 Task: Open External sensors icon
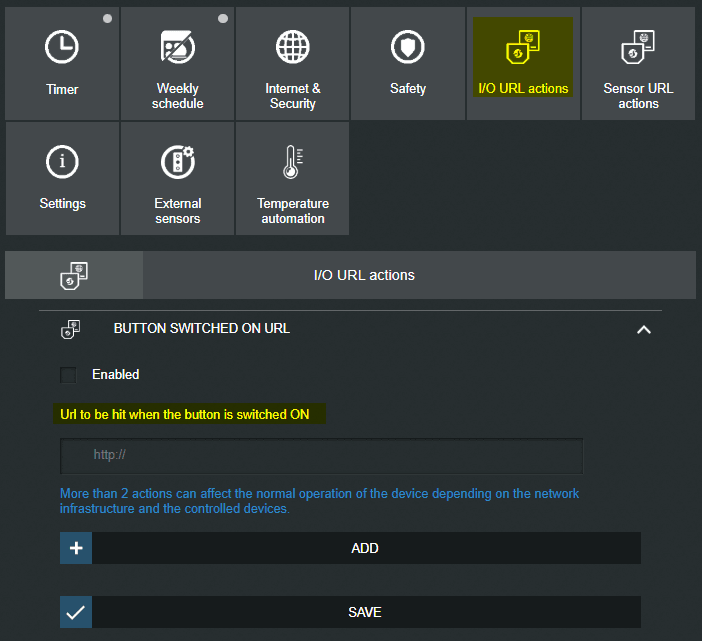coord(178,162)
